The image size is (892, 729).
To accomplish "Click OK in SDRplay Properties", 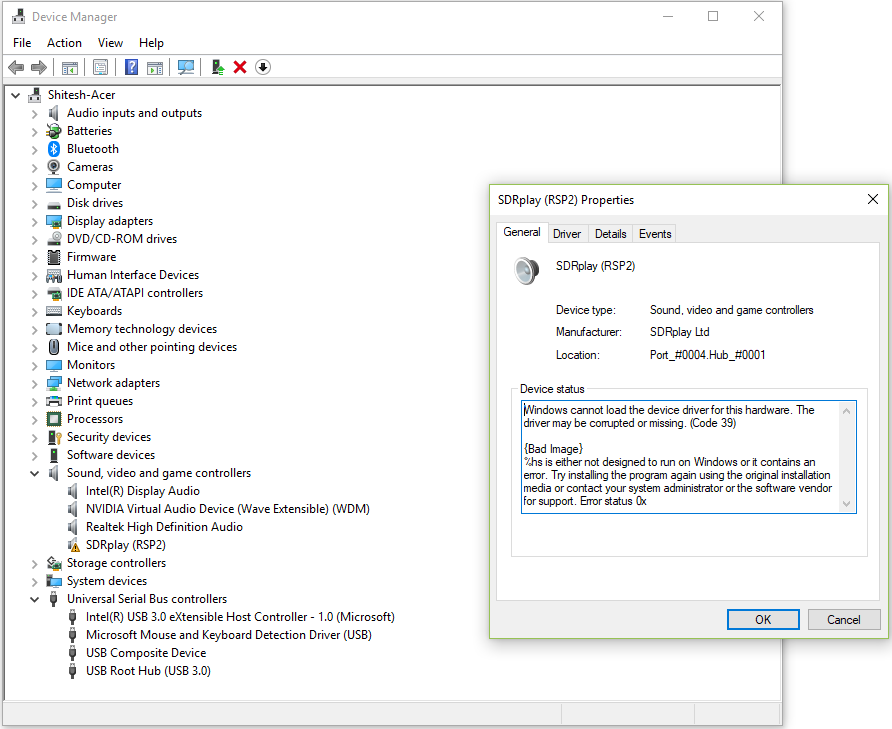I will [763, 619].
